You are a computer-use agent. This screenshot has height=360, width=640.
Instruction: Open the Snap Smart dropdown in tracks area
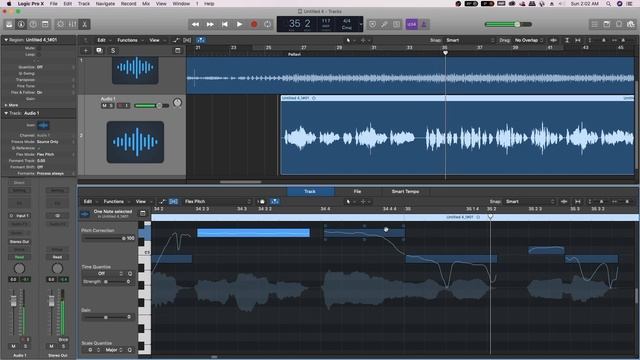click(x=470, y=40)
